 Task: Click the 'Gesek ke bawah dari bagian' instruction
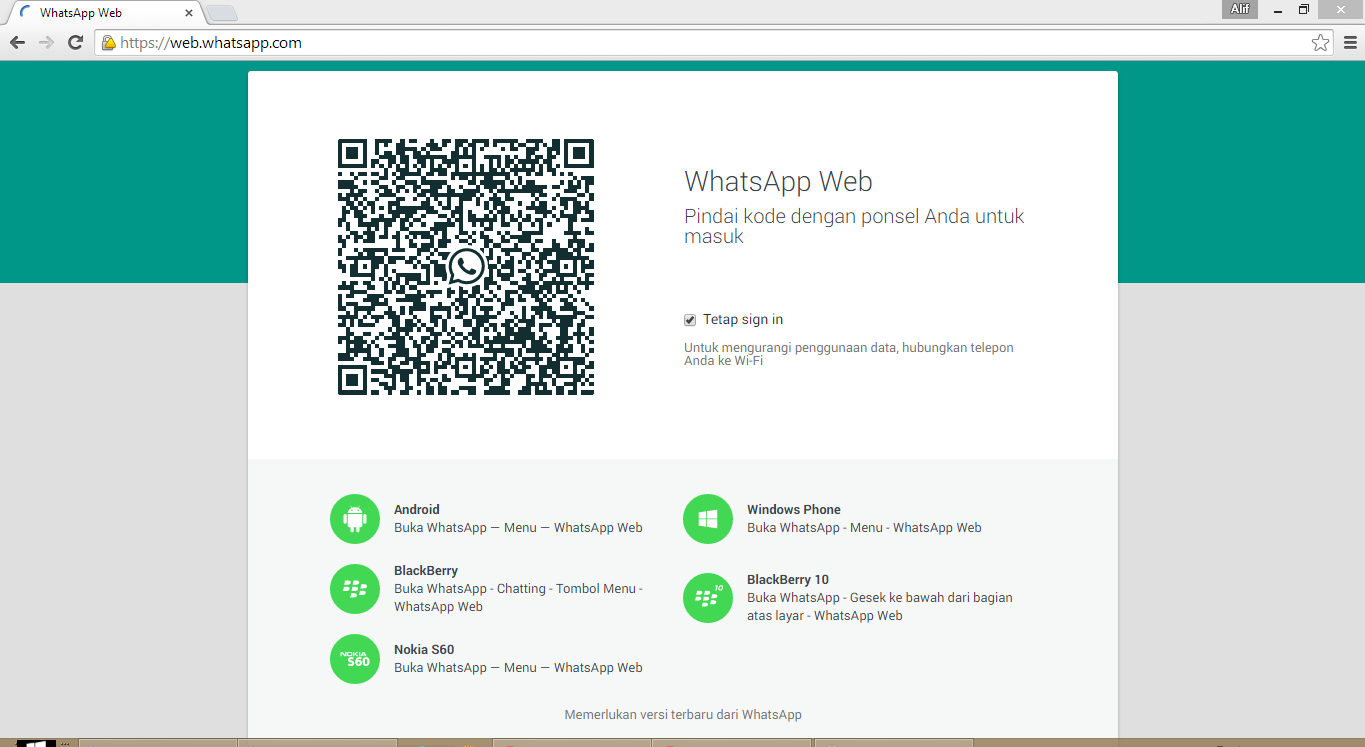pos(880,607)
